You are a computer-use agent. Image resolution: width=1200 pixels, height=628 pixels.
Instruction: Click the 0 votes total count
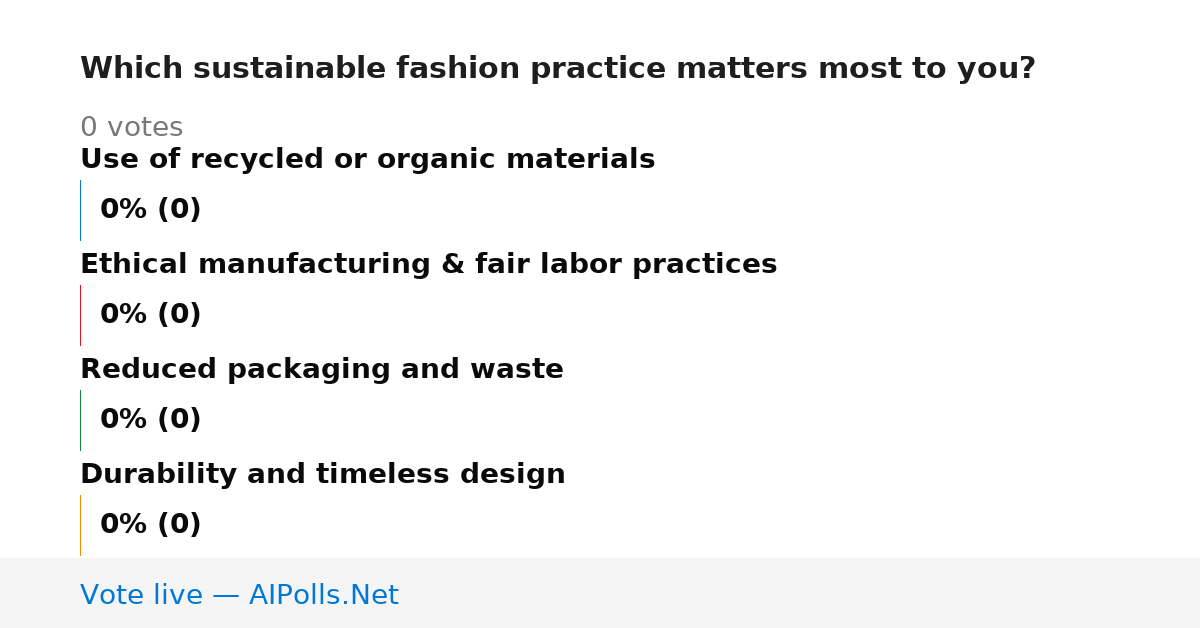131,127
